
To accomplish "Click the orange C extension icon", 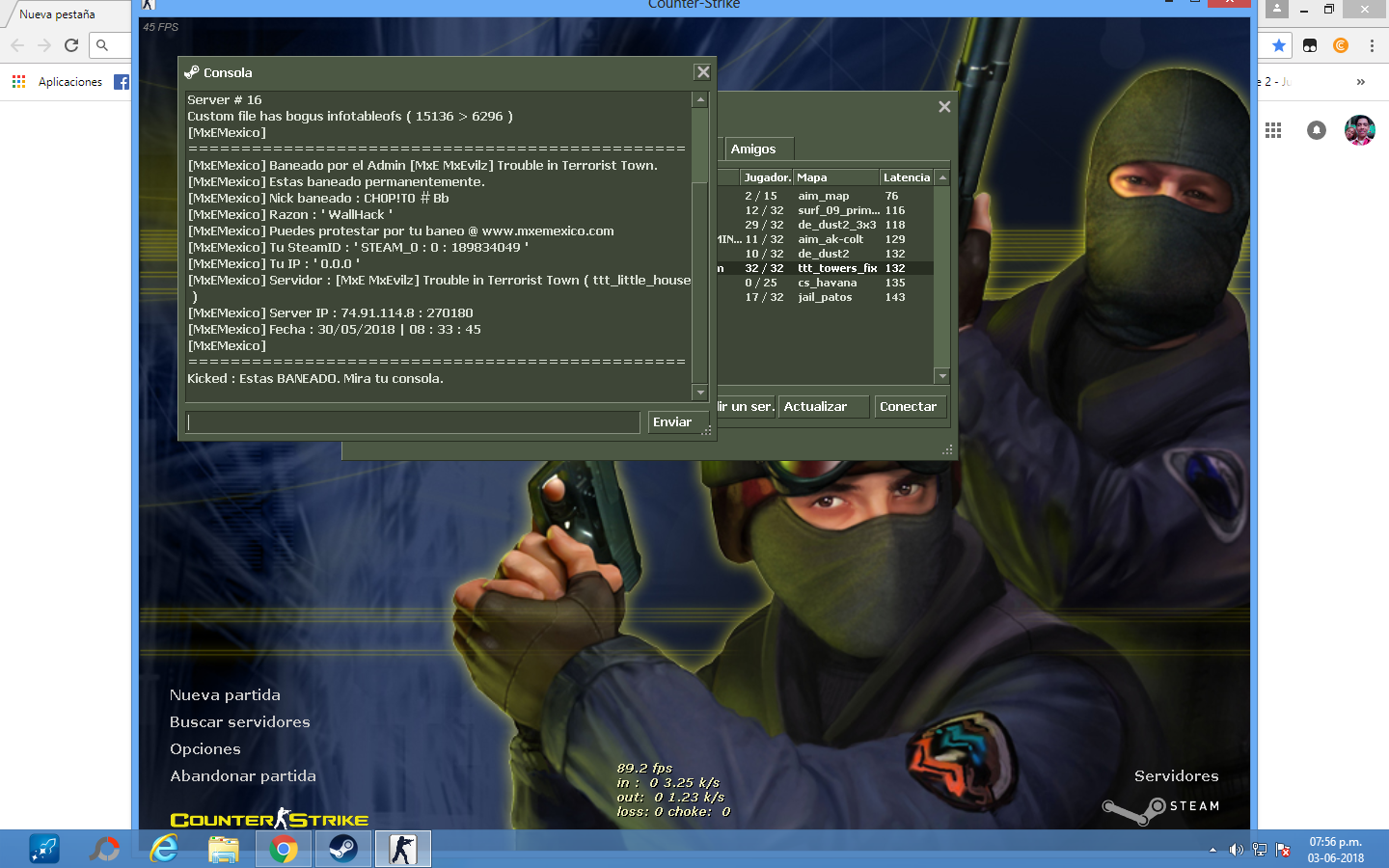I will pos(1341,45).
